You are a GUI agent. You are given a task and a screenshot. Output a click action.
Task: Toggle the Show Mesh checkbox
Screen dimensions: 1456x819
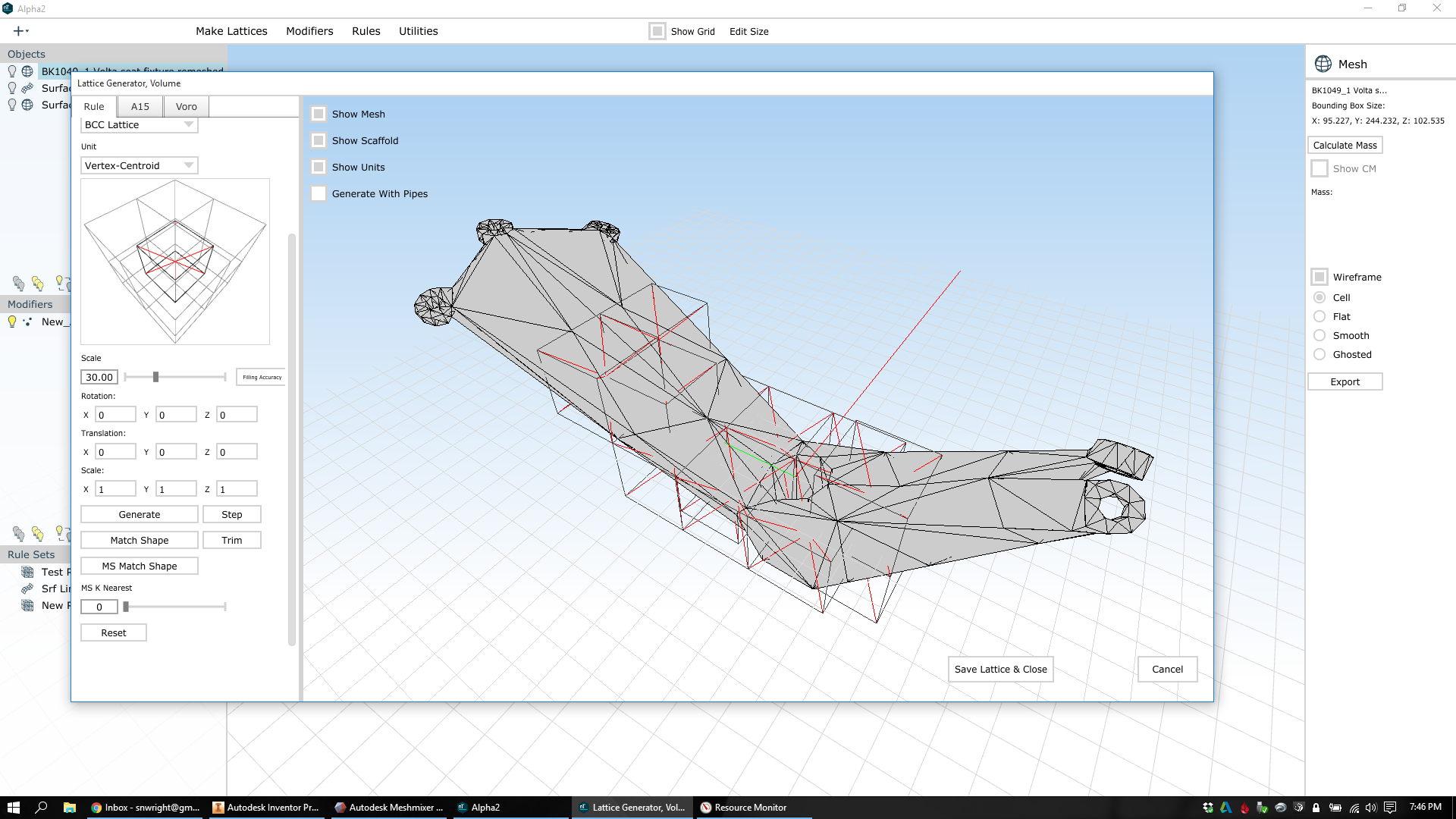point(318,114)
